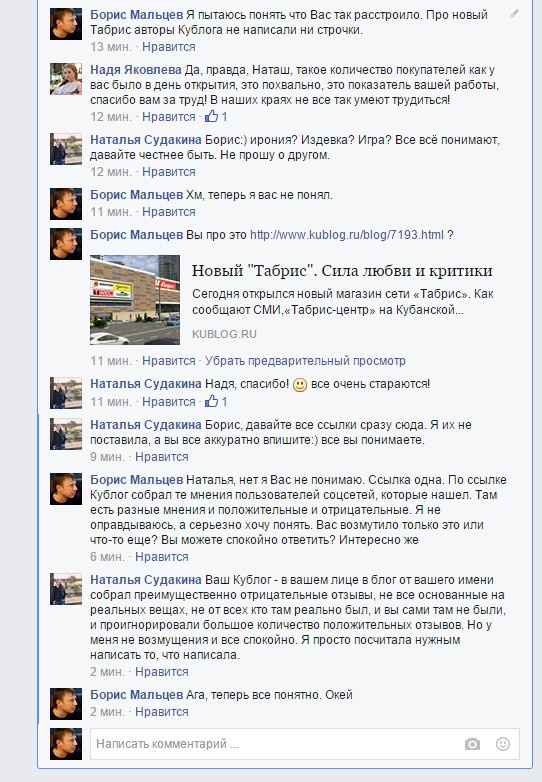The image size is (542, 782).
Task: Click Наталья Судакина's avatar on 'Ваш Кублог' comment
Action: 66,589
